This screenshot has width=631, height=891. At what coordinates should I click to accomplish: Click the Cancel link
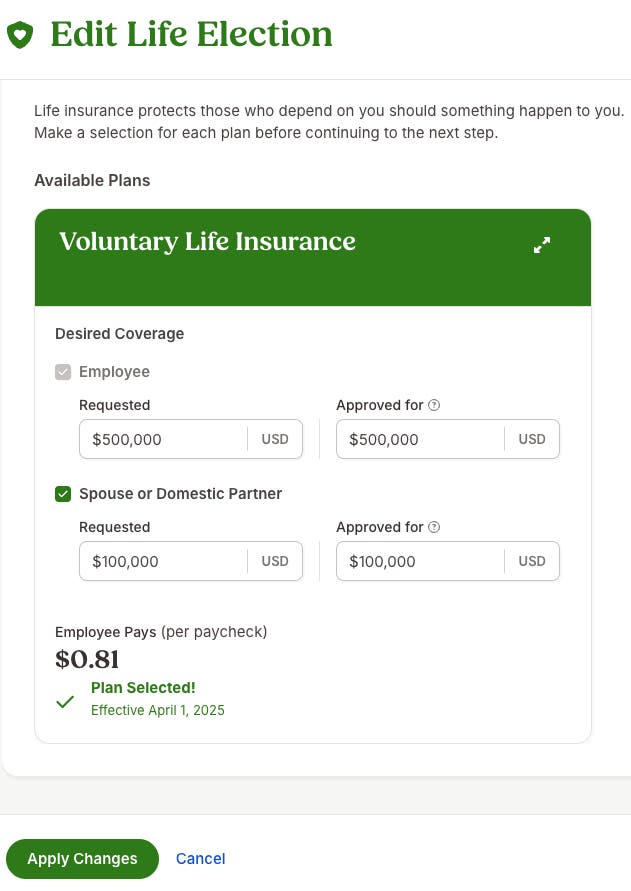pyautogui.click(x=201, y=859)
